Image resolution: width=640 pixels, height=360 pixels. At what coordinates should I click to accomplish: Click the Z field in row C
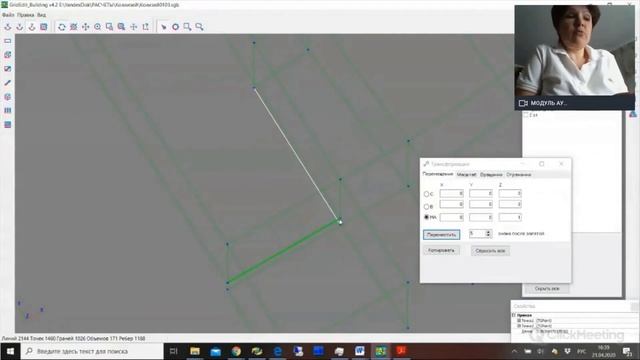tap(510, 193)
